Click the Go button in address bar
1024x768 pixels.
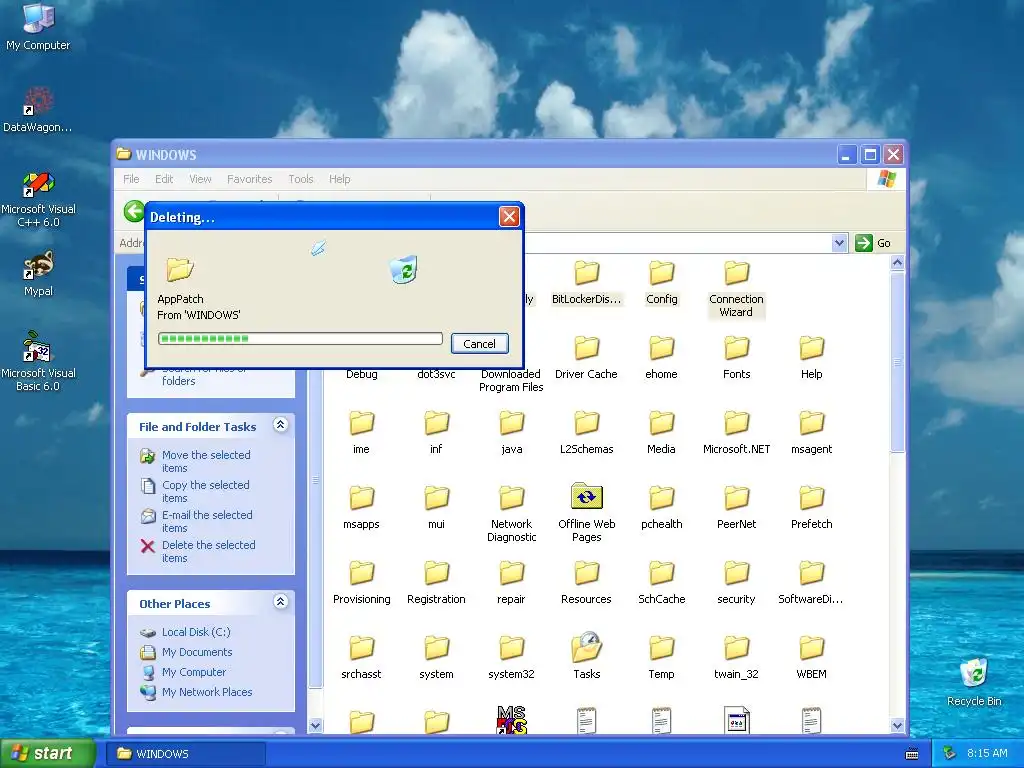point(873,243)
